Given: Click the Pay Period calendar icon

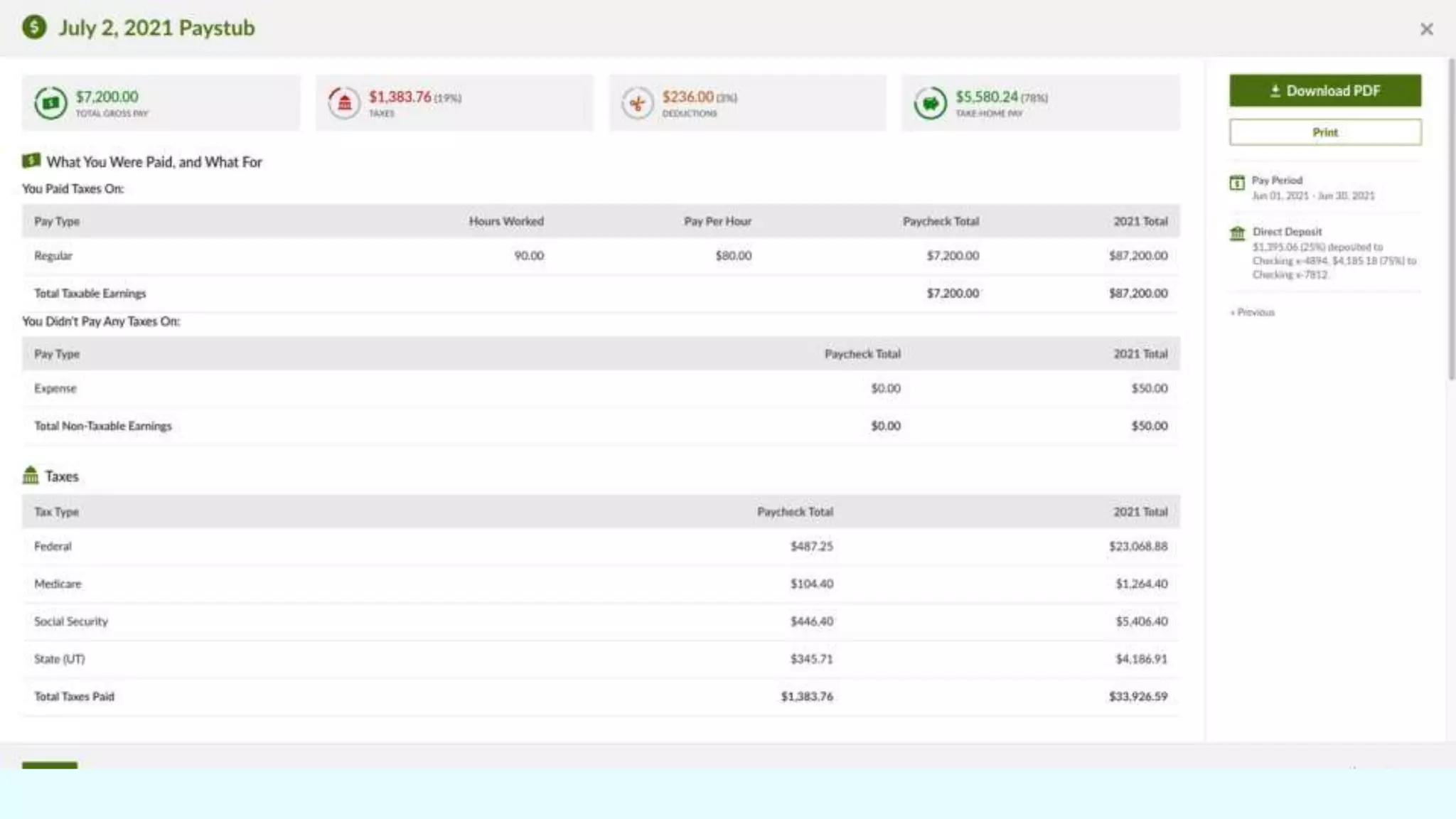Looking at the screenshot, I should click(1237, 183).
